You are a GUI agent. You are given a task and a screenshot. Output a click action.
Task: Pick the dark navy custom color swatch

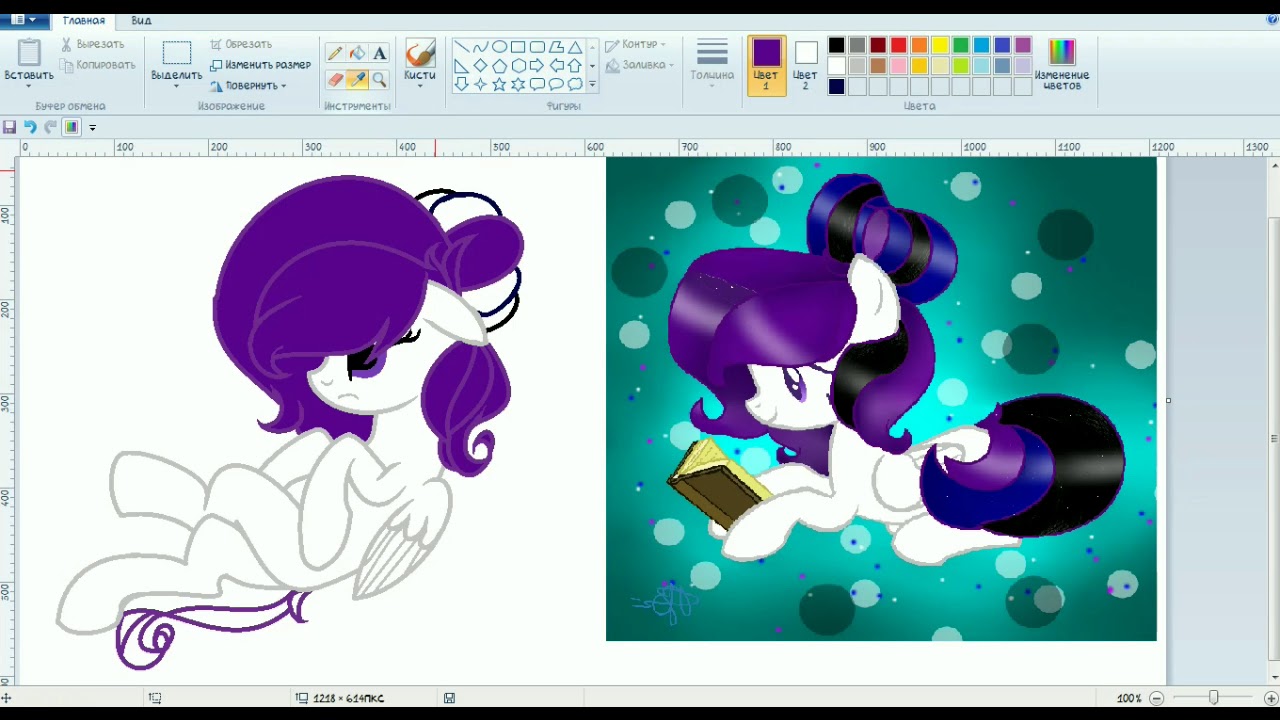pyautogui.click(x=836, y=87)
